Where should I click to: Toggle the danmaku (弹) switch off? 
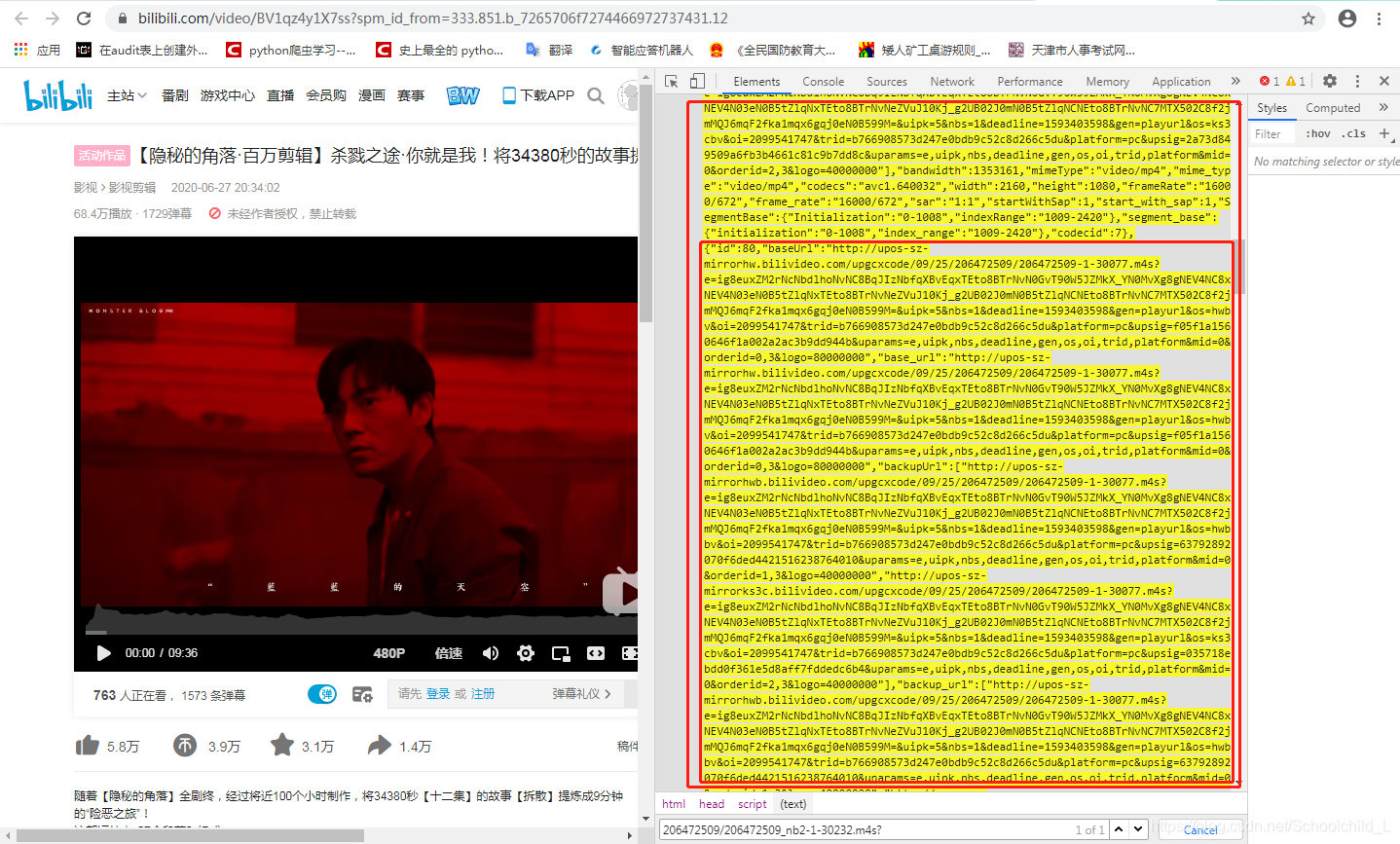[x=322, y=694]
